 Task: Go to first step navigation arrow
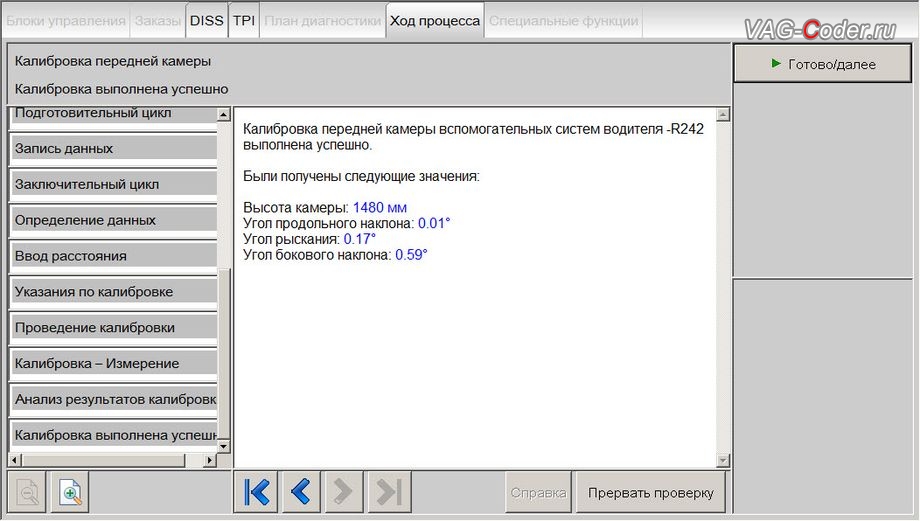point(256,492)
